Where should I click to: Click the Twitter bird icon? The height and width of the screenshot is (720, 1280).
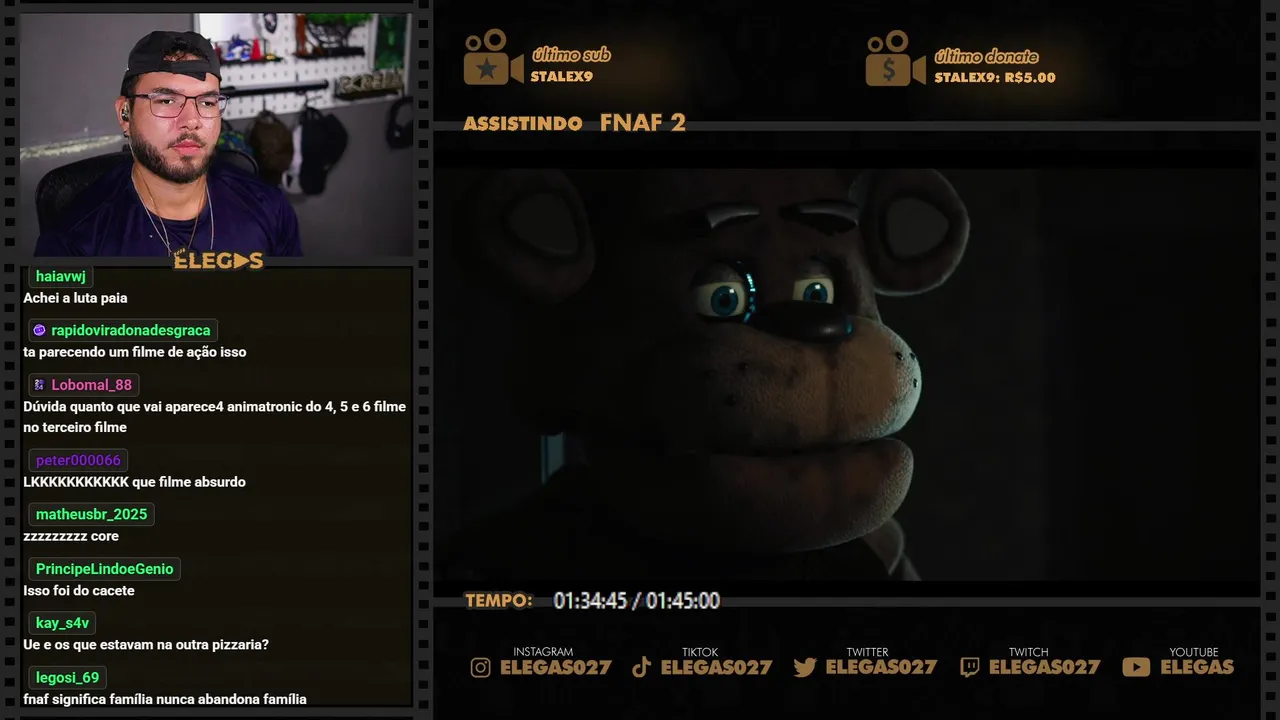pos(805,667)
